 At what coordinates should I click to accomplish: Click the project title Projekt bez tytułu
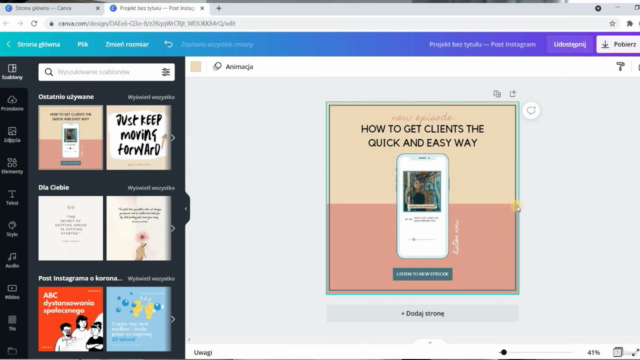[482, 44]
